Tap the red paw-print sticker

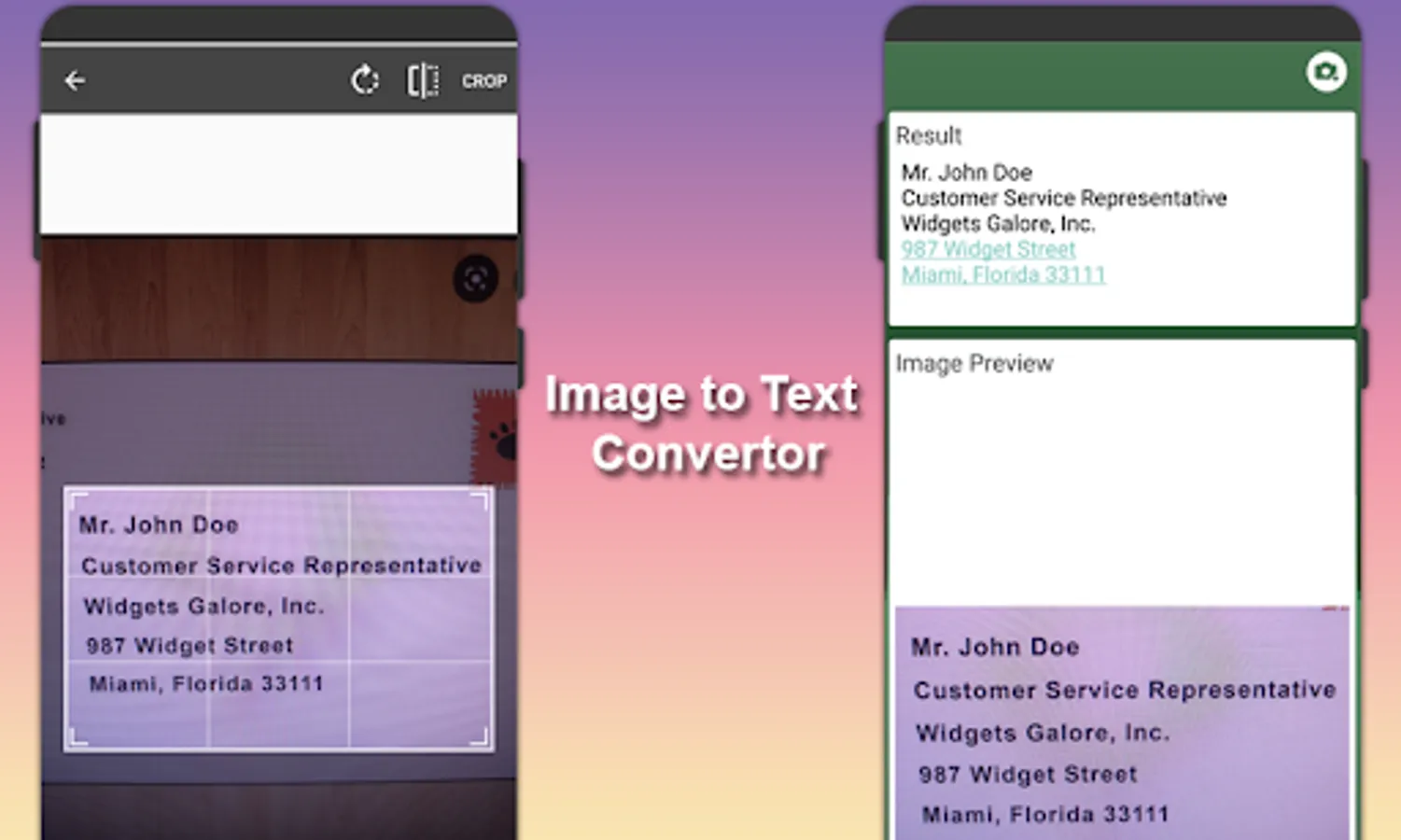pyautogui.click(x=496, y=439)
